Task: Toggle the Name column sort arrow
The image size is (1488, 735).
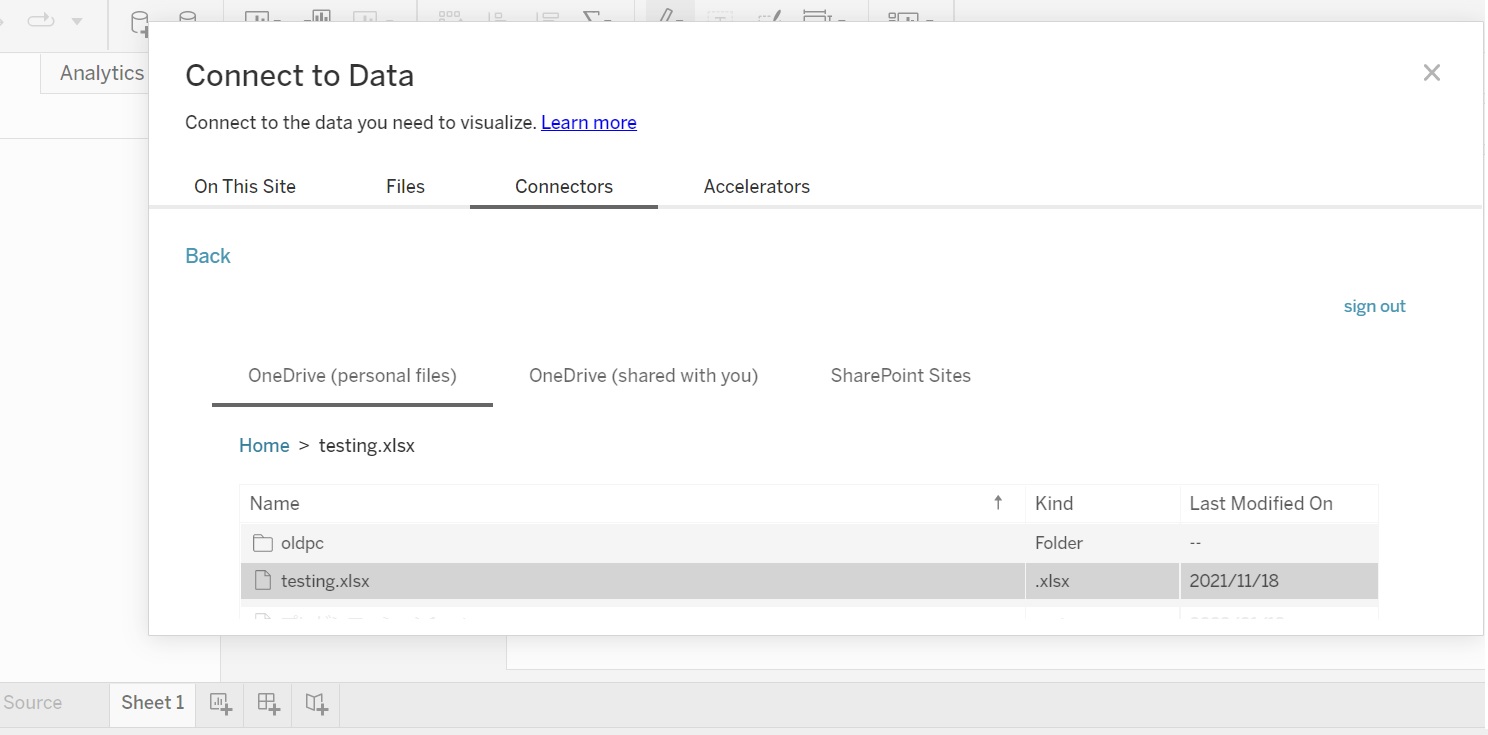Action: coord(997,503)
